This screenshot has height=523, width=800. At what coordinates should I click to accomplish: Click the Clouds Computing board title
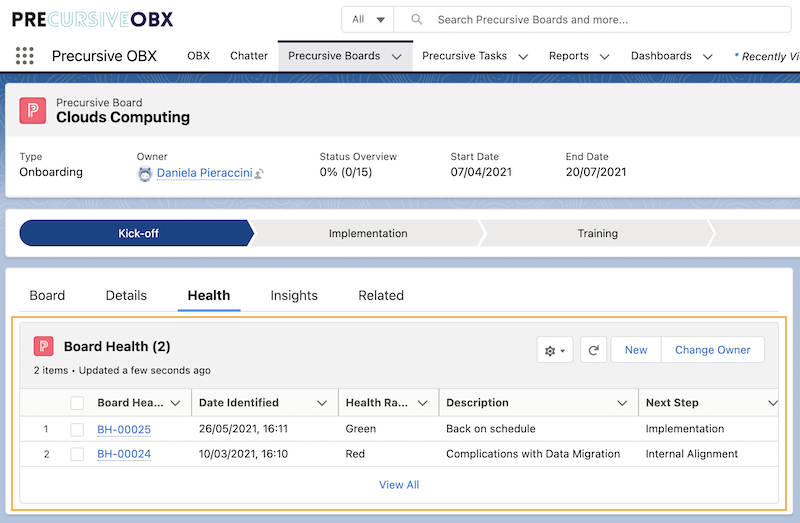point(123,117)
